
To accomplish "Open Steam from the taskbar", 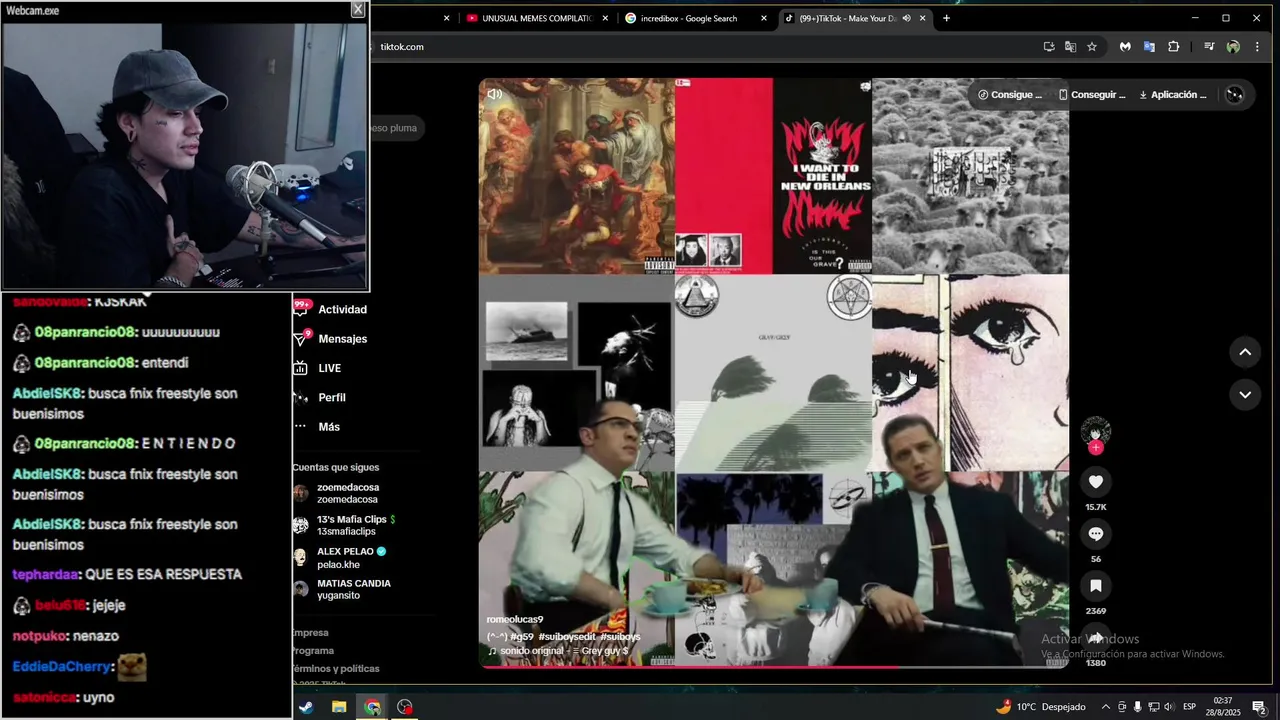I will [x=306, y=707].
